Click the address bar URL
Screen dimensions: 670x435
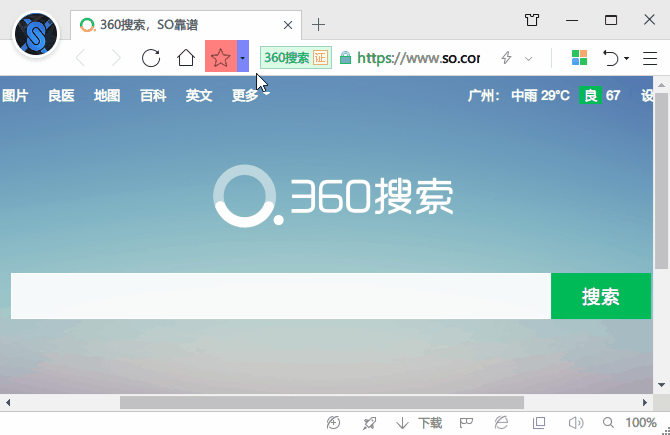click(418, 58)
